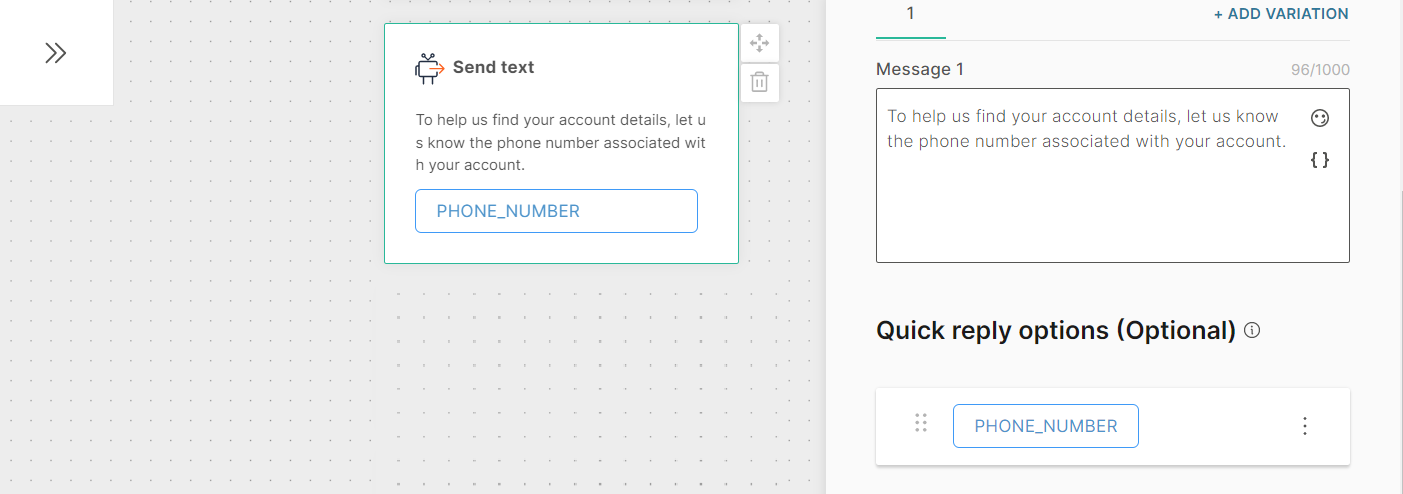Screen dimensions: 1403x494
Task: Select variation tab 1
Action: tap(910, 14)
